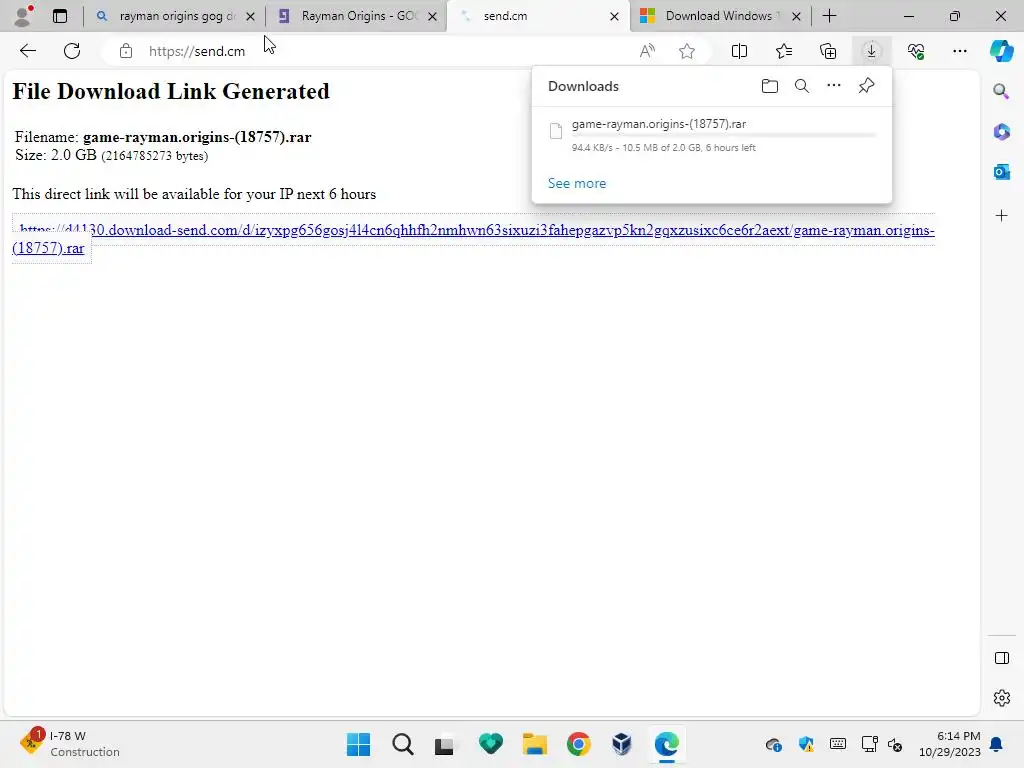Open the Edge profile icon

pos(23,16)
